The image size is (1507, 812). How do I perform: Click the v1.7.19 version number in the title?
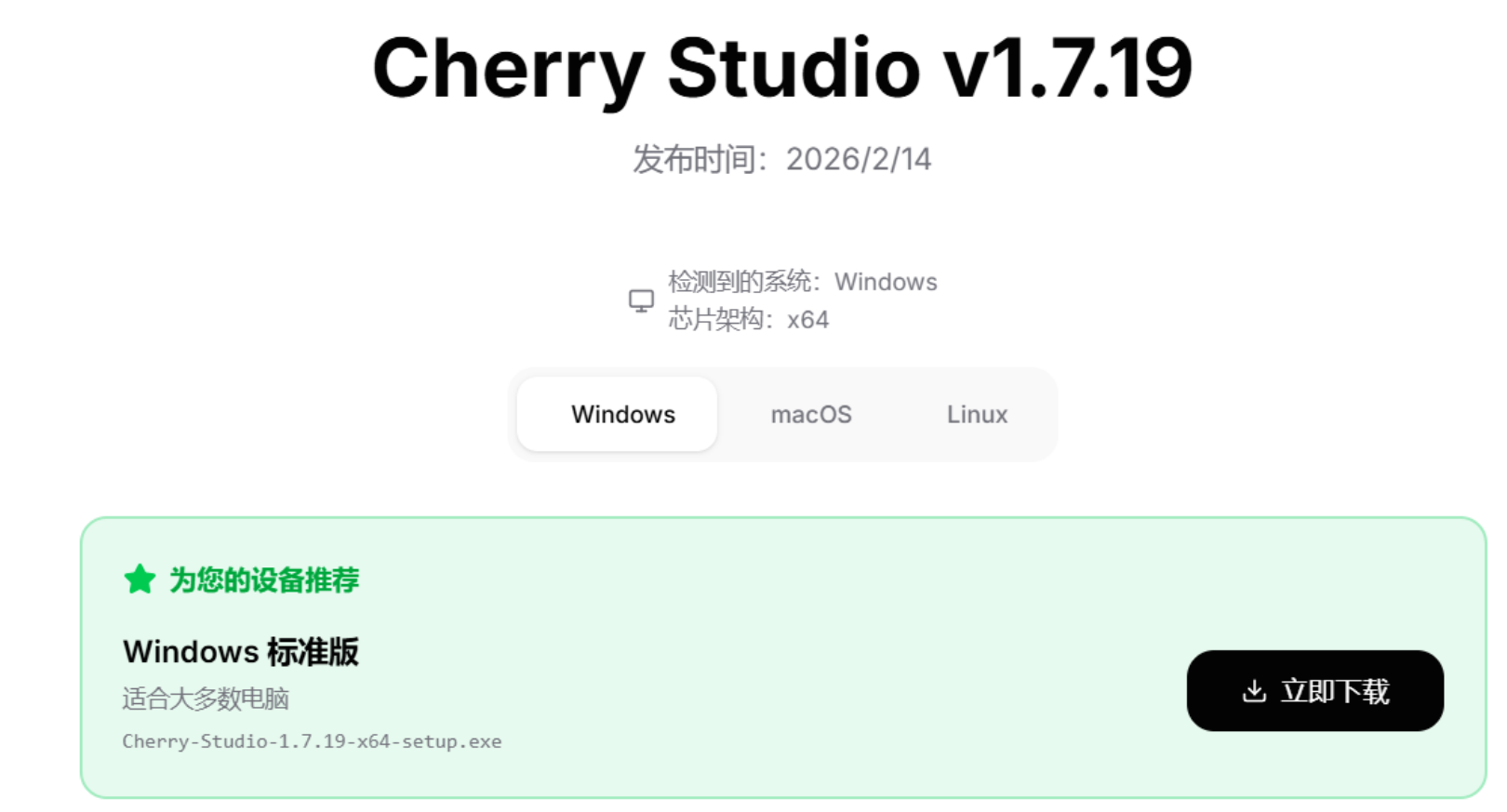pos(1067,67)
